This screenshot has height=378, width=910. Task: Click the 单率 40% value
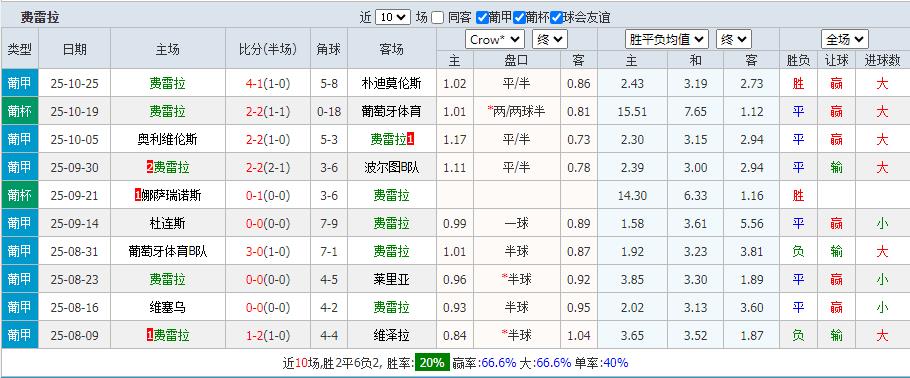click(615, 363)
